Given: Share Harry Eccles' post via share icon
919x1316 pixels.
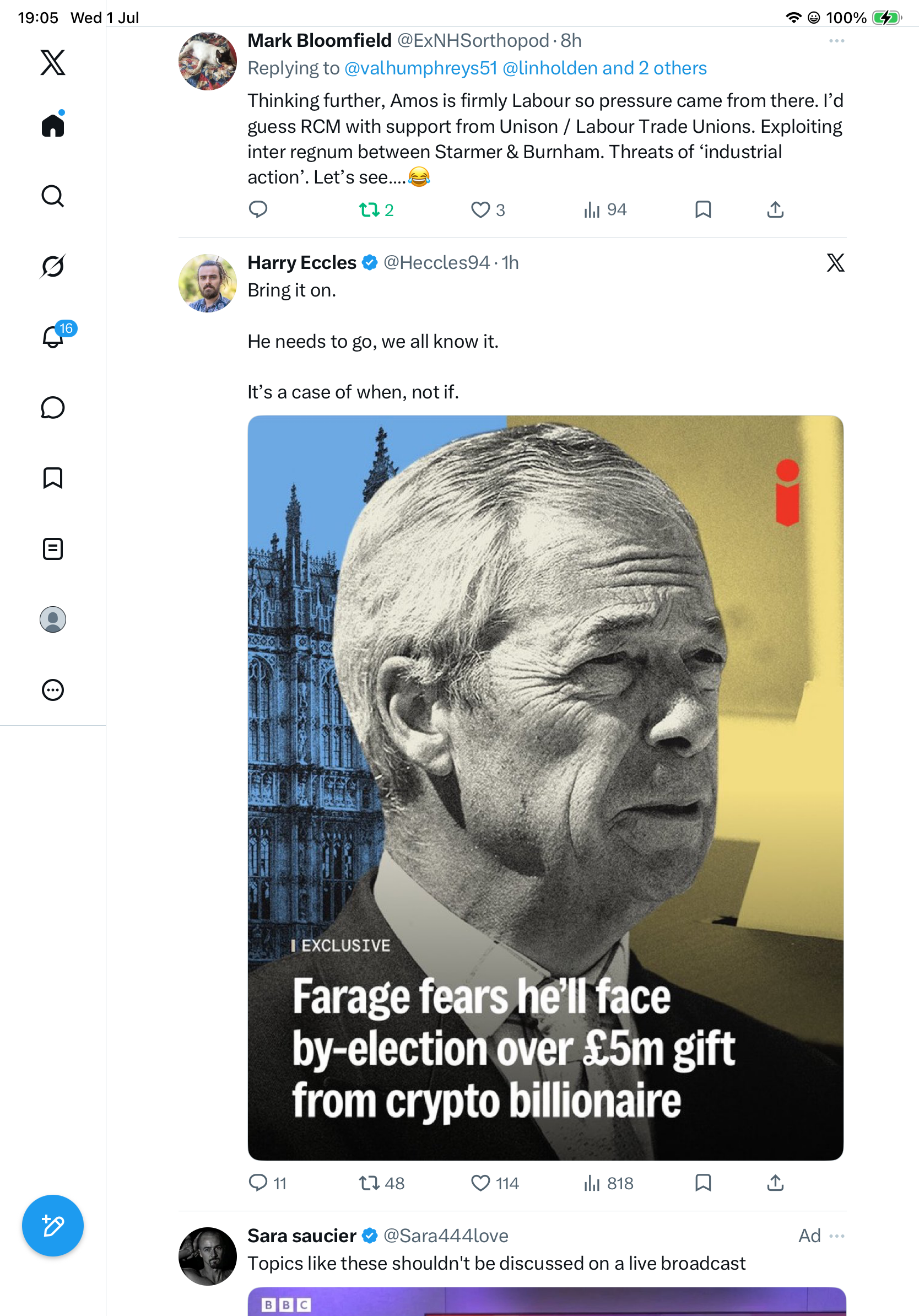Looking at the screenshot, I should pyautogui.click(x=775, y=1183).
